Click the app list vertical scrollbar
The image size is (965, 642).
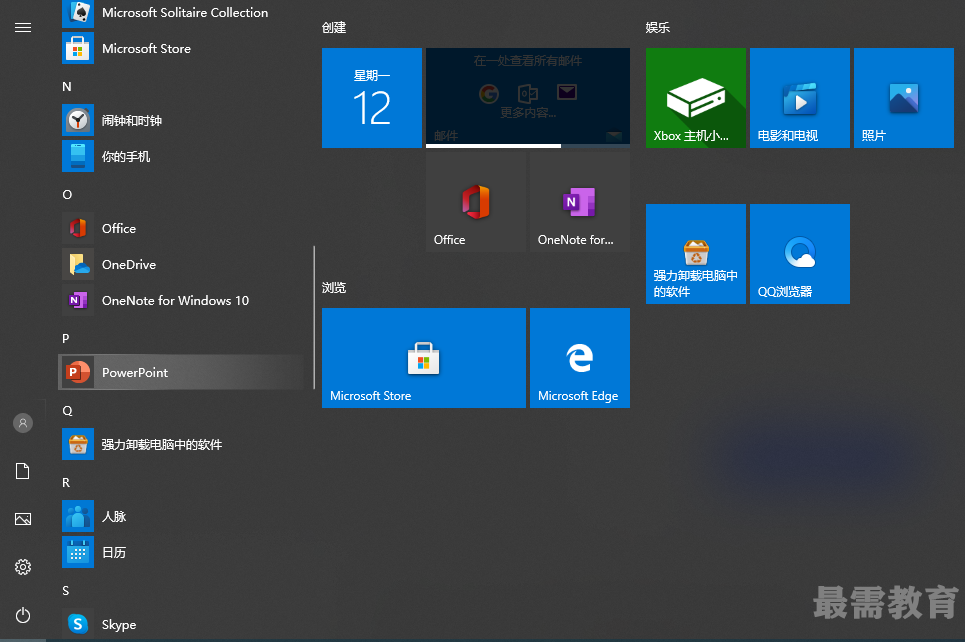point(314,317)
